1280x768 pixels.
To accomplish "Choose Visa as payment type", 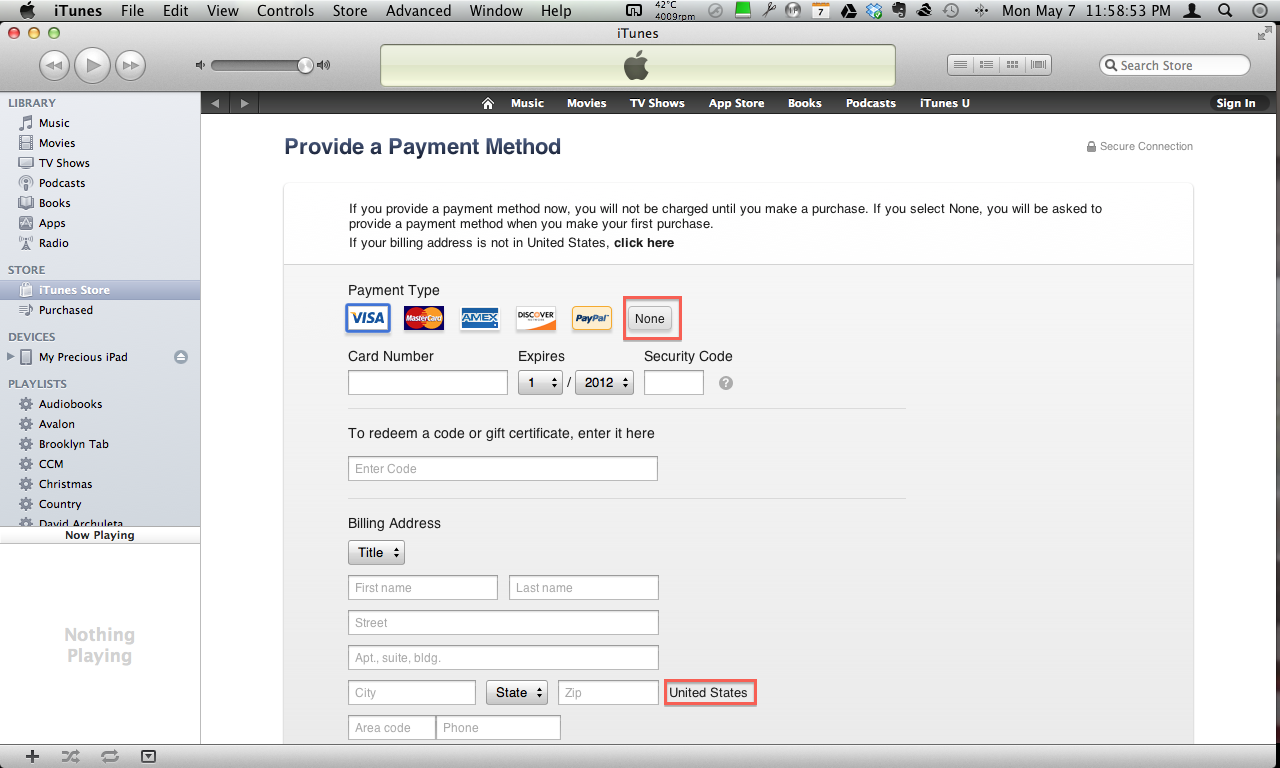I will 367,318.
